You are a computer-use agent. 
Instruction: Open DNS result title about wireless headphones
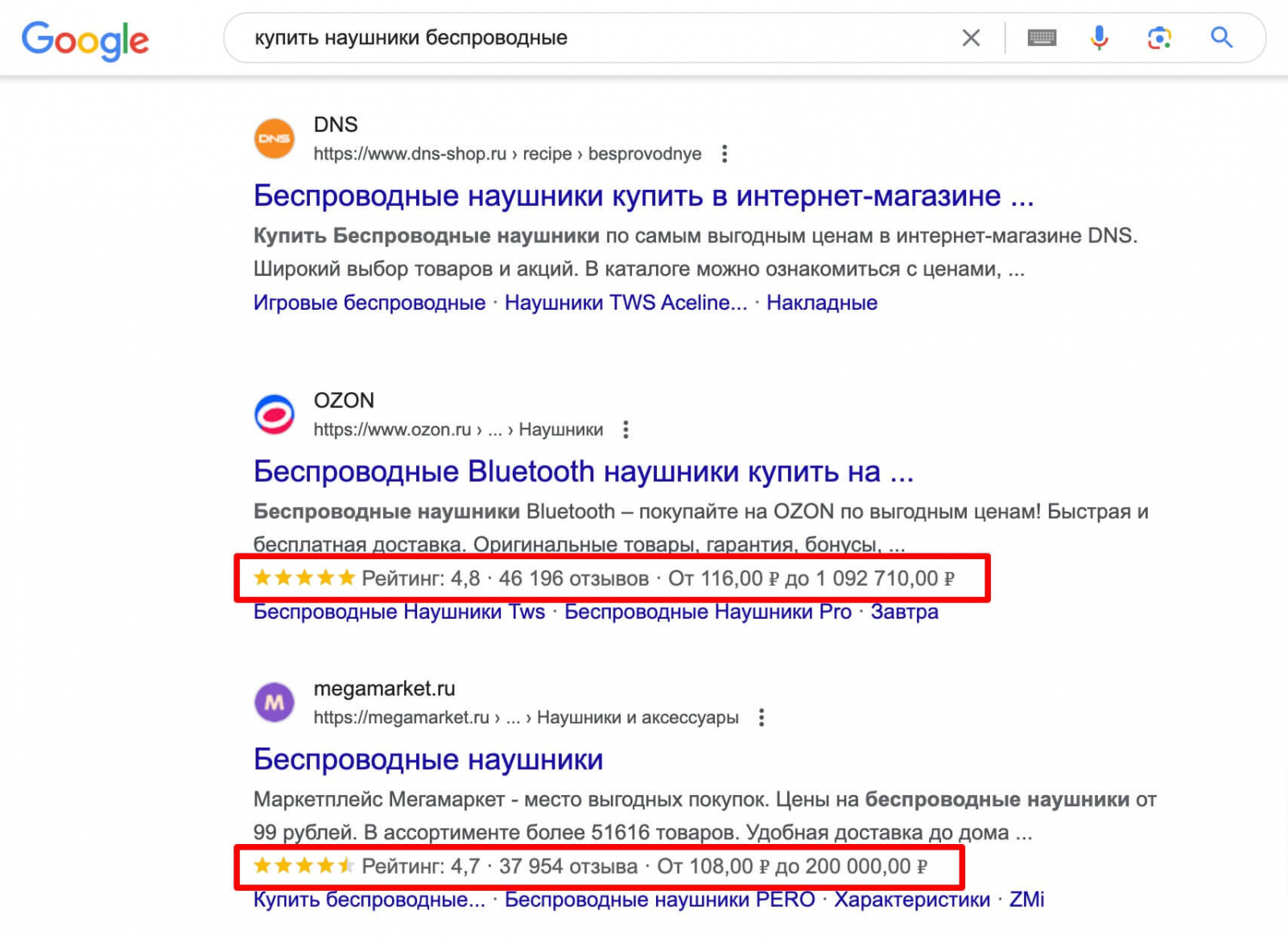point(643,196)
